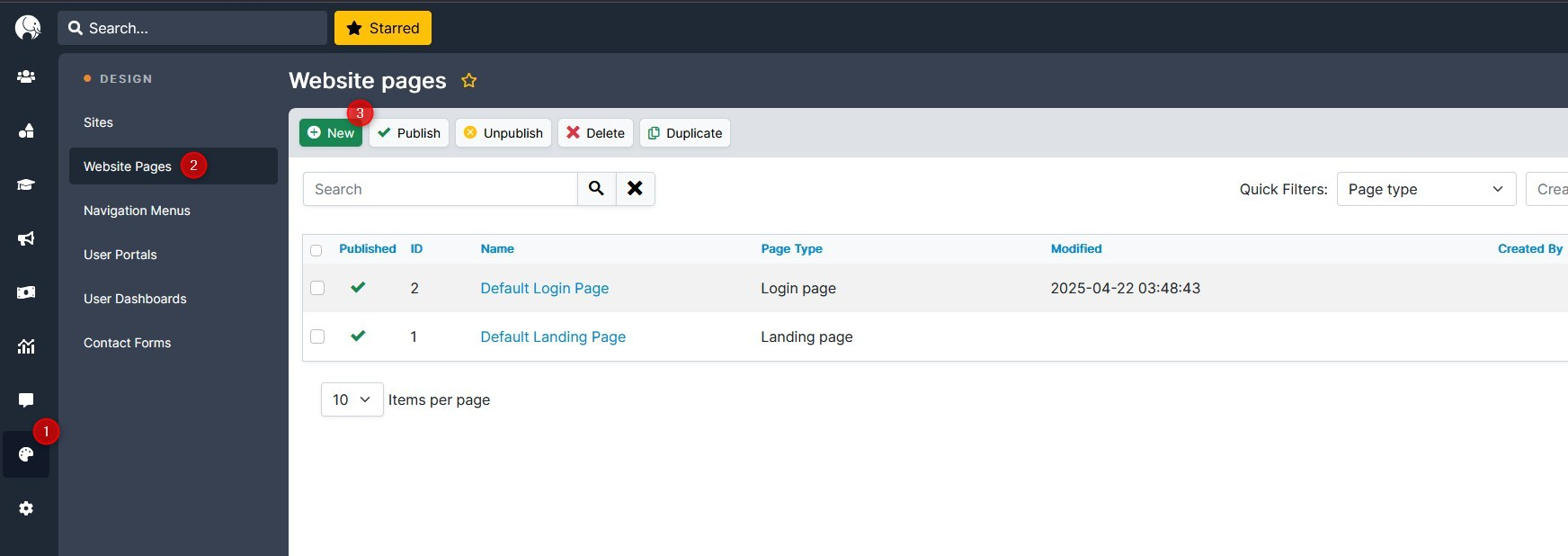Sort by the Name column header

click(497, 248)
